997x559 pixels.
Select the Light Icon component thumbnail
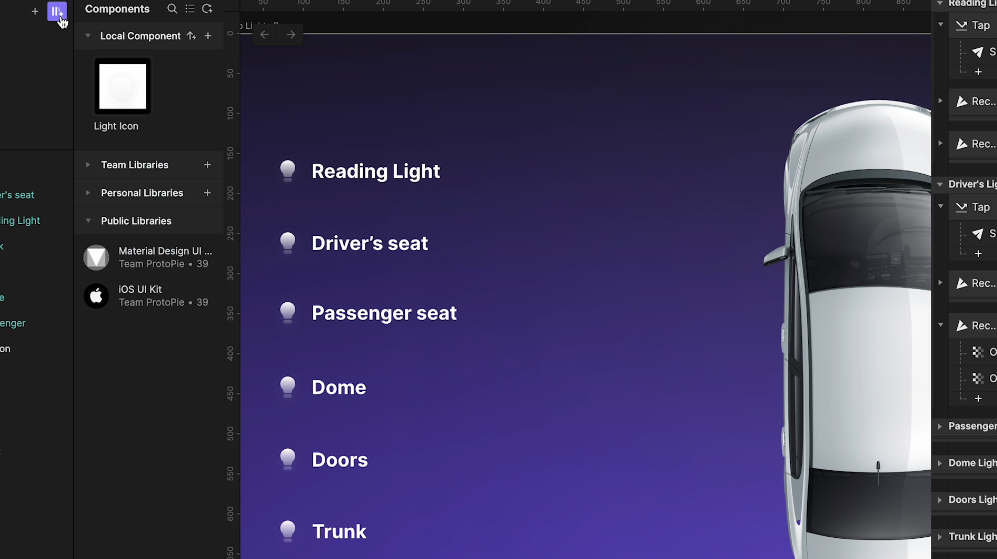click(x=122, y=87)
